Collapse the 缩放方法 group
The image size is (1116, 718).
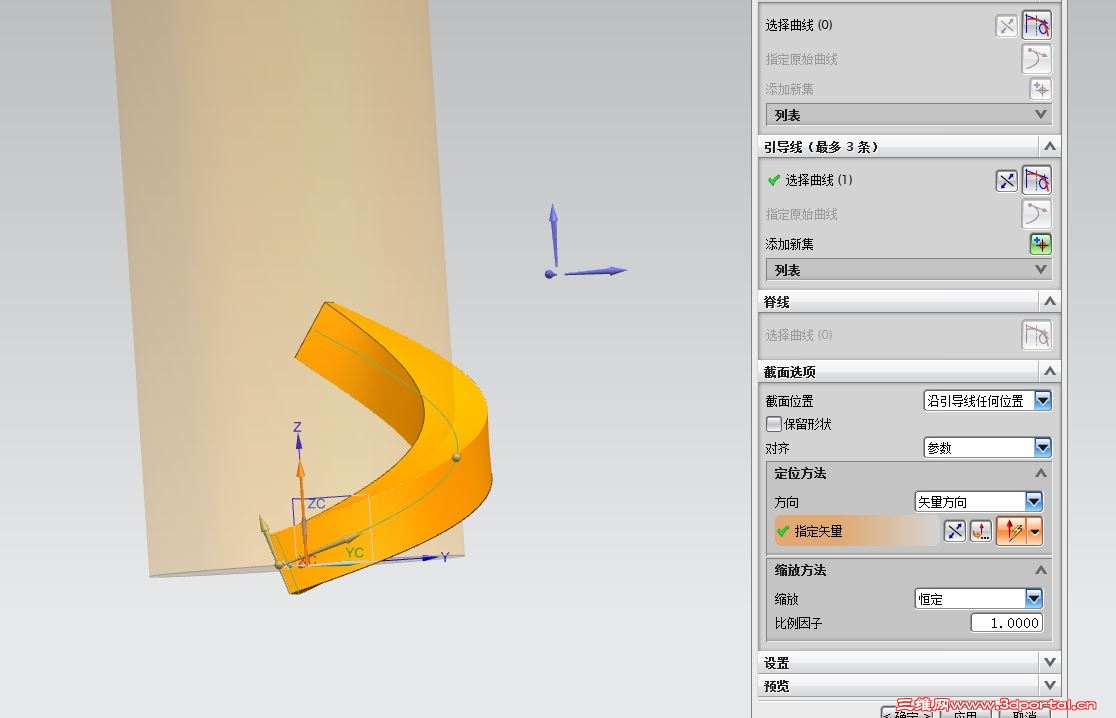tap(1041, 570)
